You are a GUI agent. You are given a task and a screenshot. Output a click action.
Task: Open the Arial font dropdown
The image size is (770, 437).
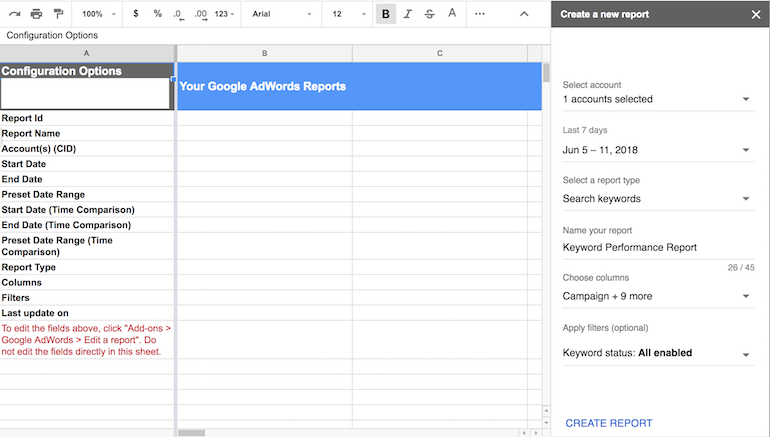[x=282, y=14]
